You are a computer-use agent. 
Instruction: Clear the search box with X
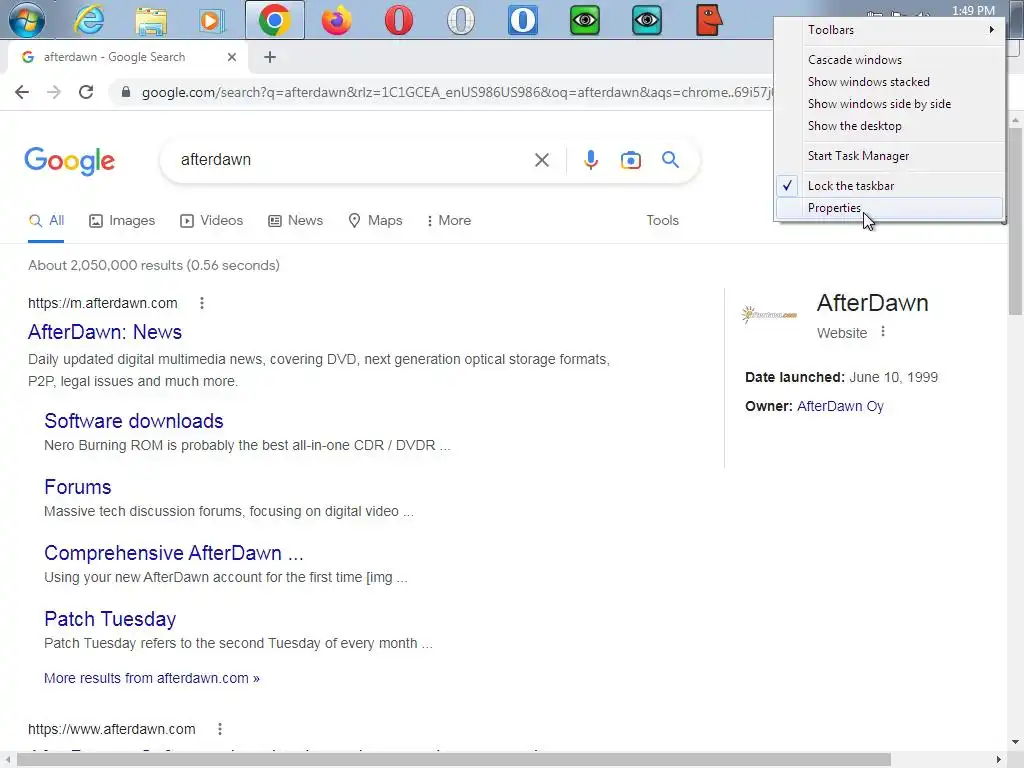click(x=541, y=160)
